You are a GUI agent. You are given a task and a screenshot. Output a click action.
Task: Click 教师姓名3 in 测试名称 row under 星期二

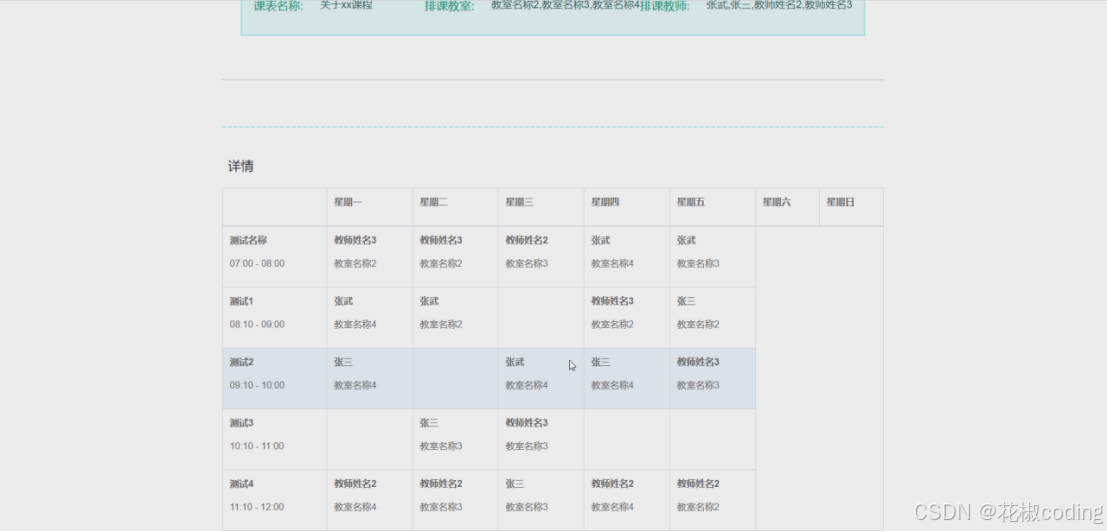click(x=441, y=241)
